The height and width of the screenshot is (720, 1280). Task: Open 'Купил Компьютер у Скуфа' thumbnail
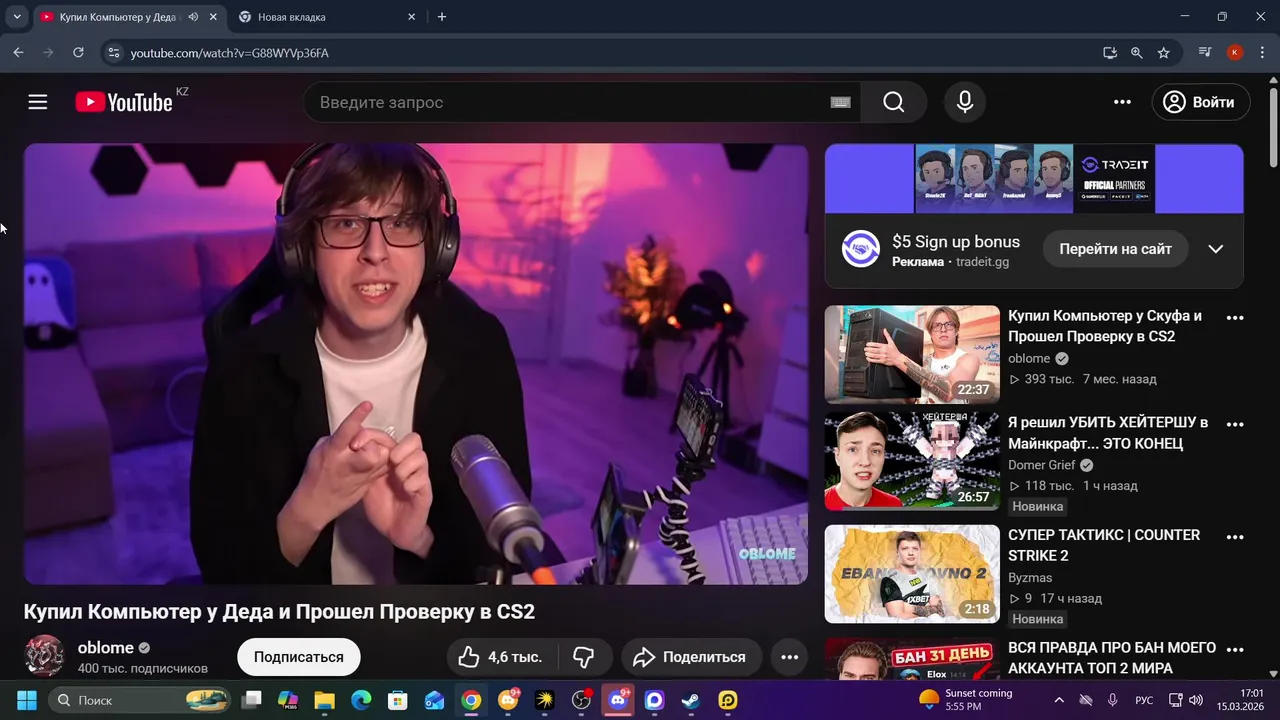pyautogui.click(x=912, y=354)
